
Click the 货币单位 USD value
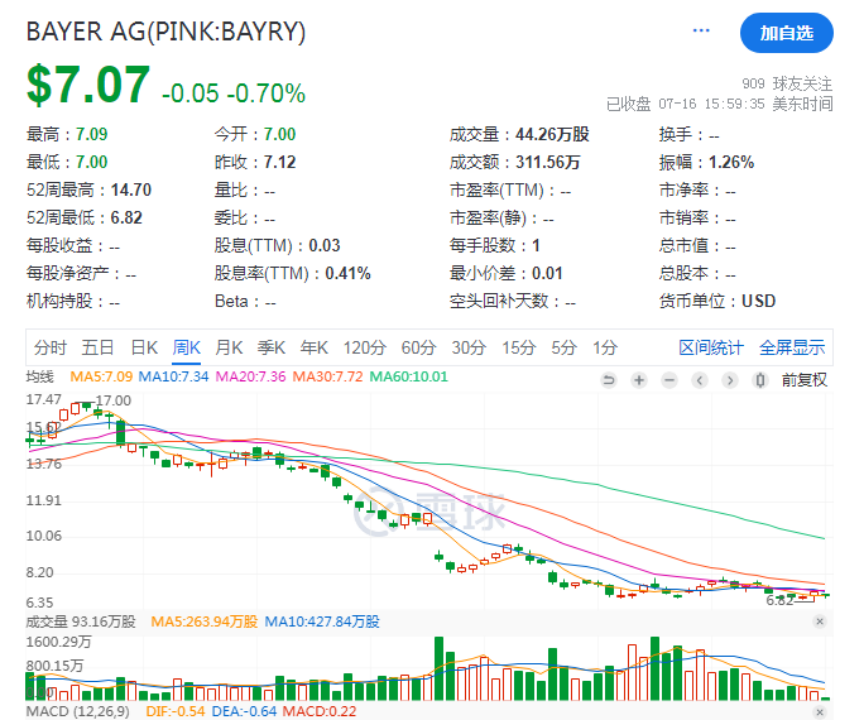tap(759, 301)
